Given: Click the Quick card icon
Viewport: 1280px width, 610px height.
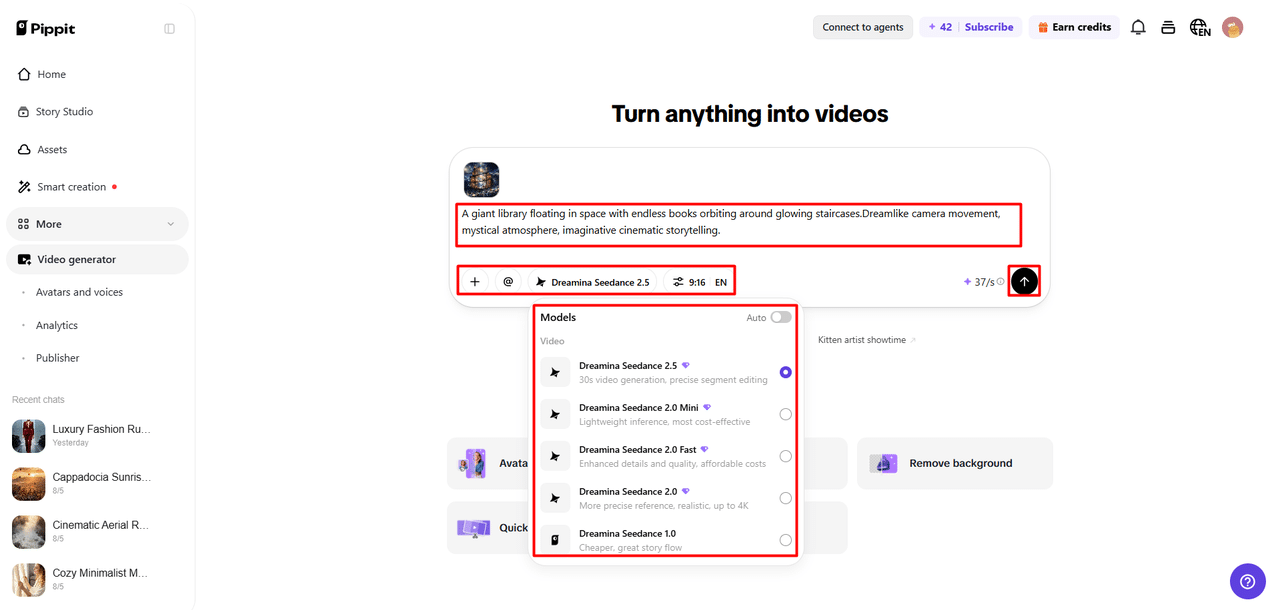Looking at the screenshot, I should point(472,528).
